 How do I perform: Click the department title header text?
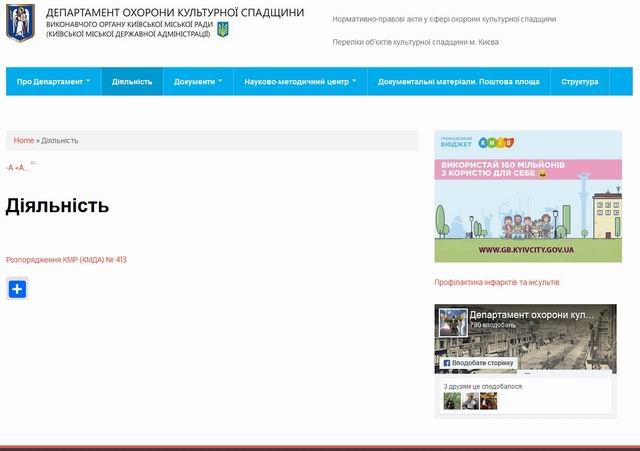click(x=175, y=13)
